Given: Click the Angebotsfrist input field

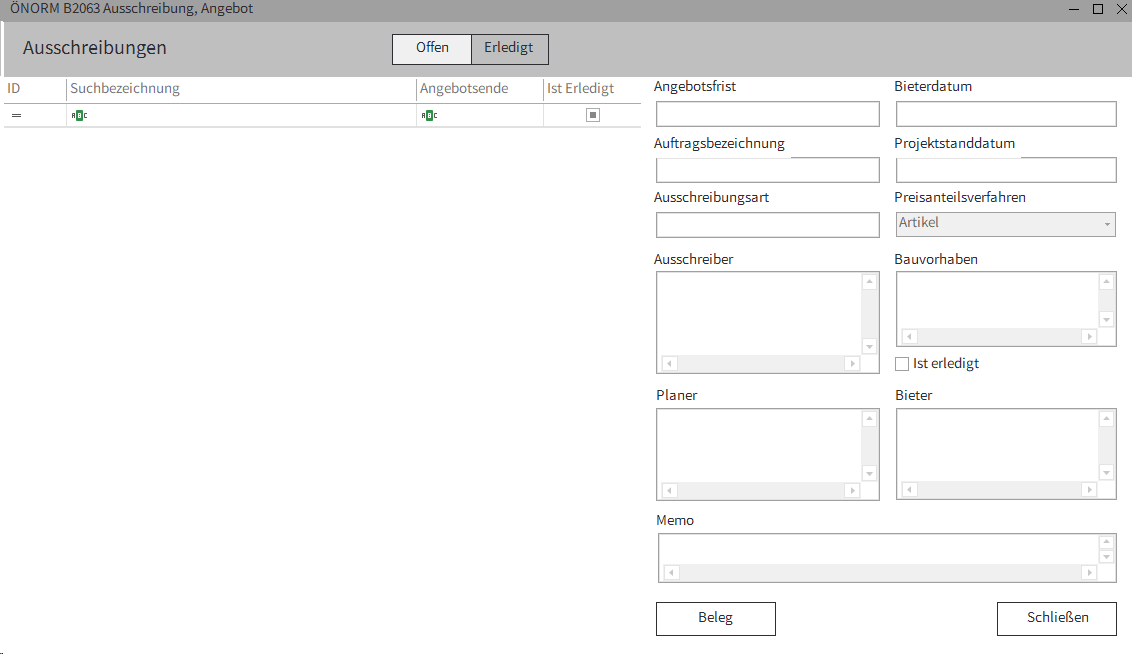Looking at the screenshot, I should (767, 113).
